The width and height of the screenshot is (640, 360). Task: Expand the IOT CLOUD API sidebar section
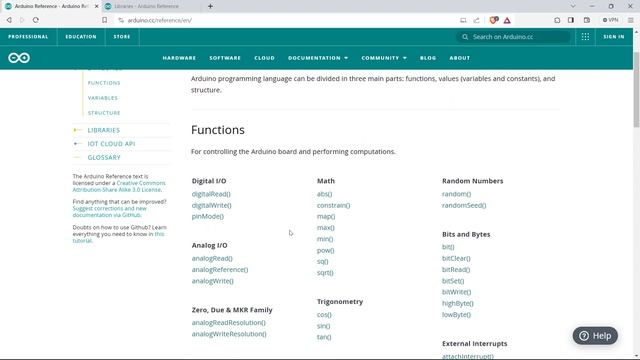tap(111, 144)
